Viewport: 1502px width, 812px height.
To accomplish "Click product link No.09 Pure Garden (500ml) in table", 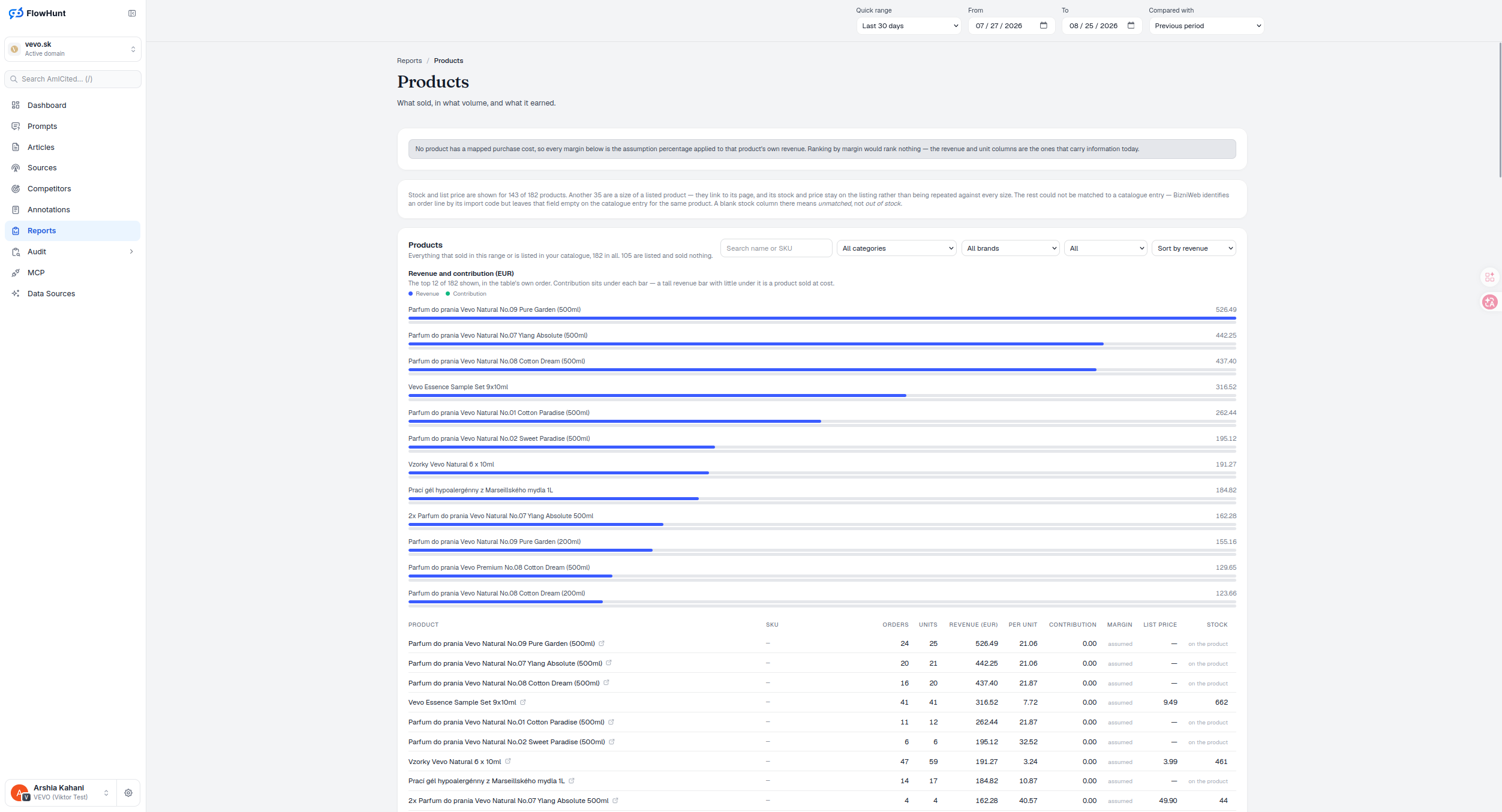I will coord(501,643).
